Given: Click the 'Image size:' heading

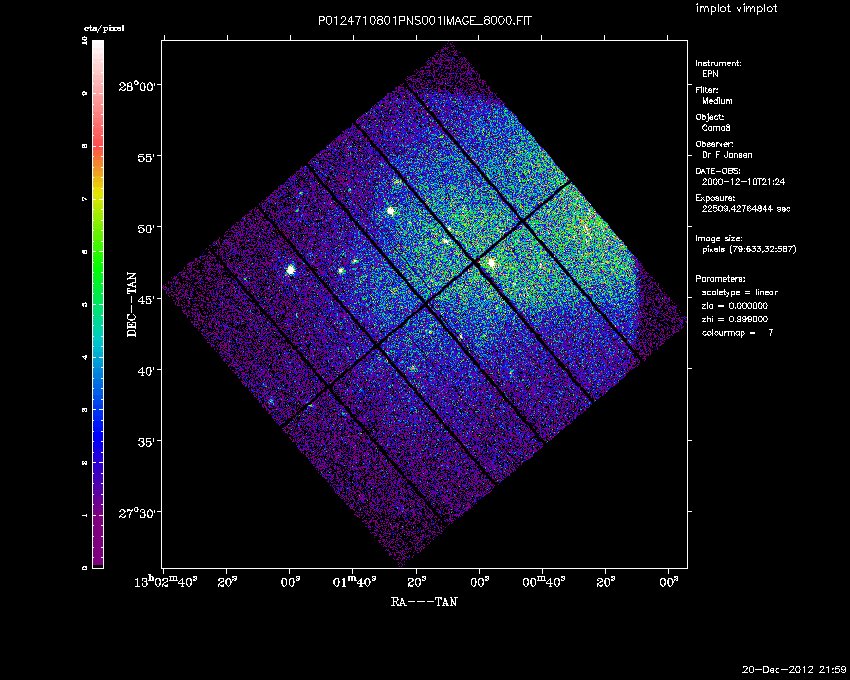Looking at the screenshot, I should (x=719, y=239).
